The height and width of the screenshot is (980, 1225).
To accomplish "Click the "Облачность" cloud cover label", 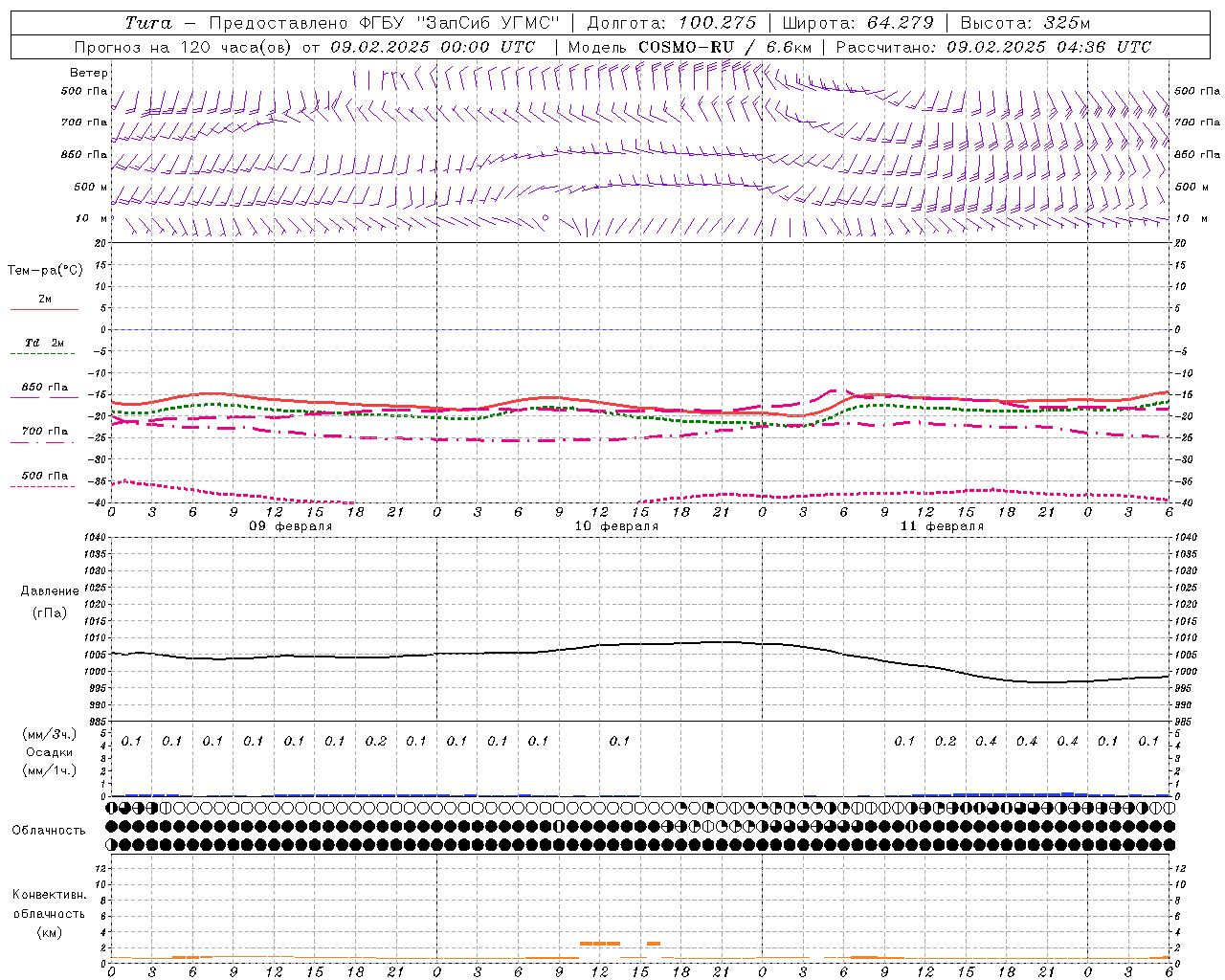I will tap(49, 831).
